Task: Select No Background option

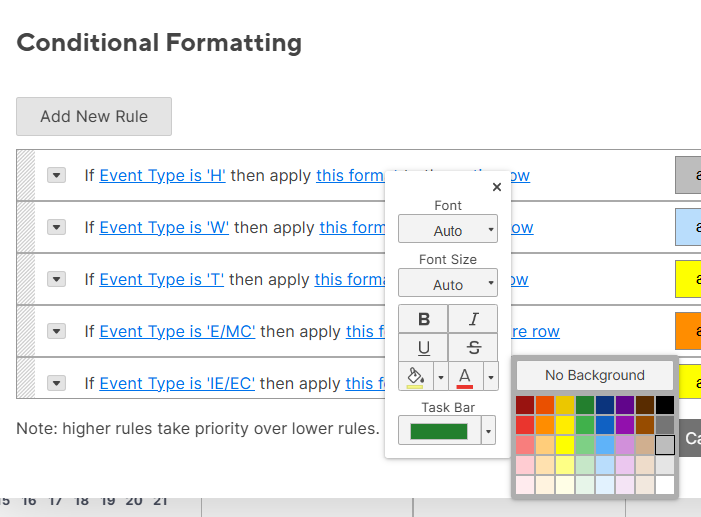Action: [x=595, y=375]
